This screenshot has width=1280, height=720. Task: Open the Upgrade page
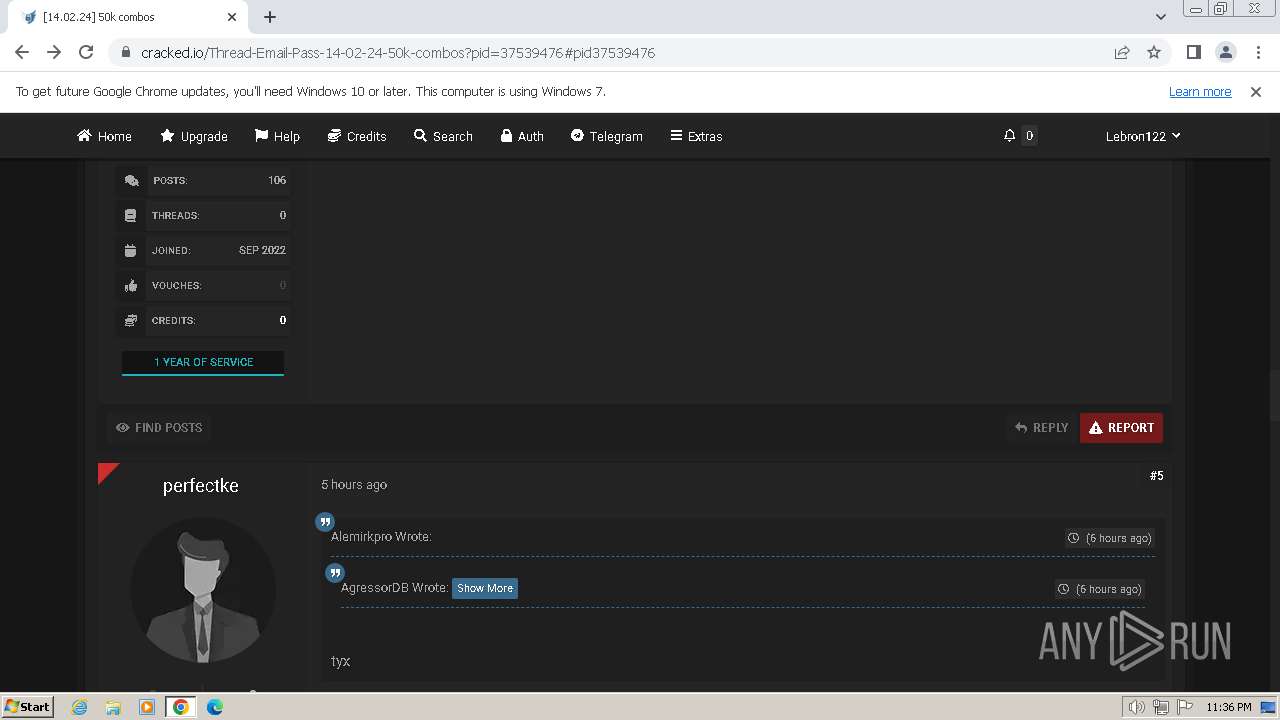pos(194,136)
